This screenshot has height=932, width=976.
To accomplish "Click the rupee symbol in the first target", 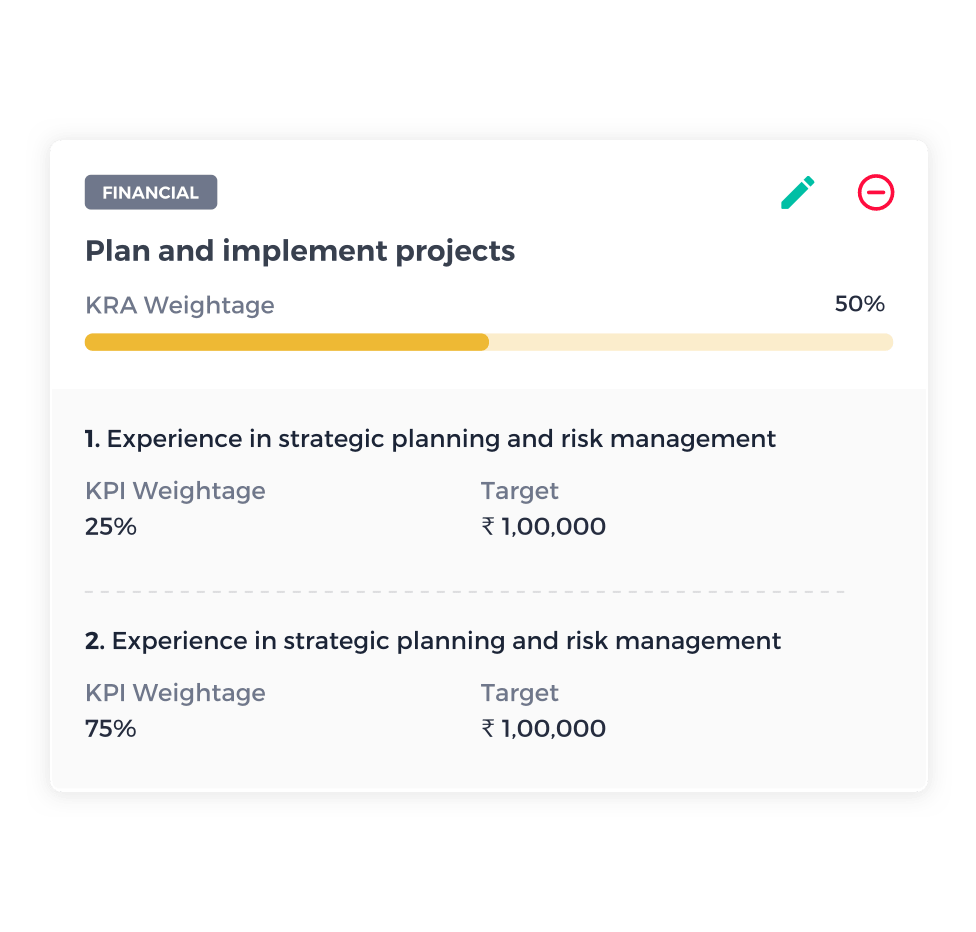I will 488,527.
